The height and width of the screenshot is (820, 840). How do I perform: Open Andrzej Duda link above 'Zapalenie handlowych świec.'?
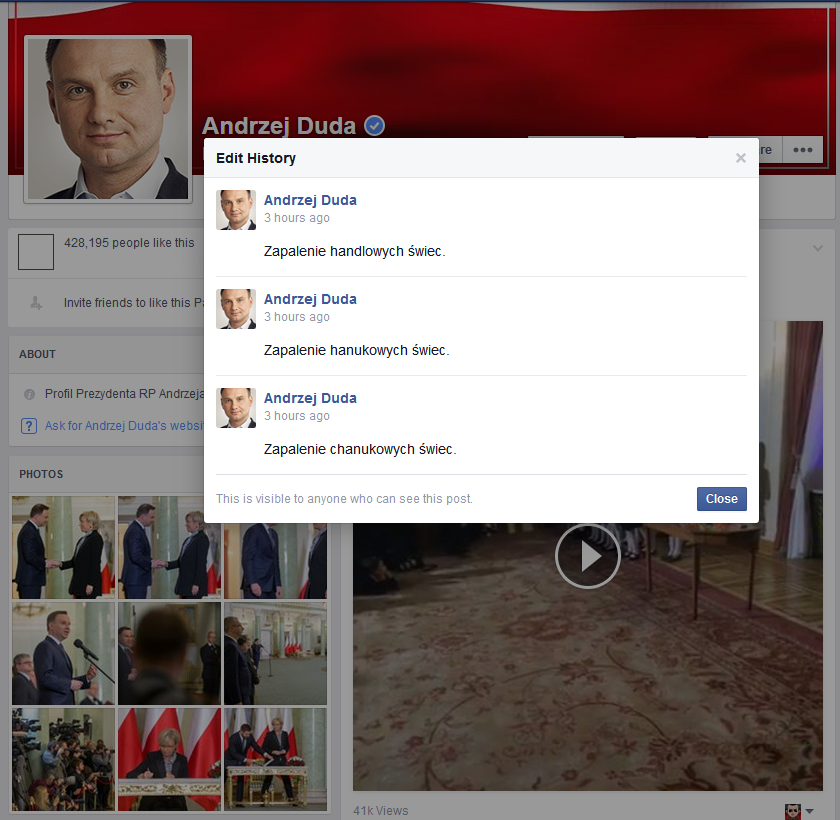[x=310, y=200]
